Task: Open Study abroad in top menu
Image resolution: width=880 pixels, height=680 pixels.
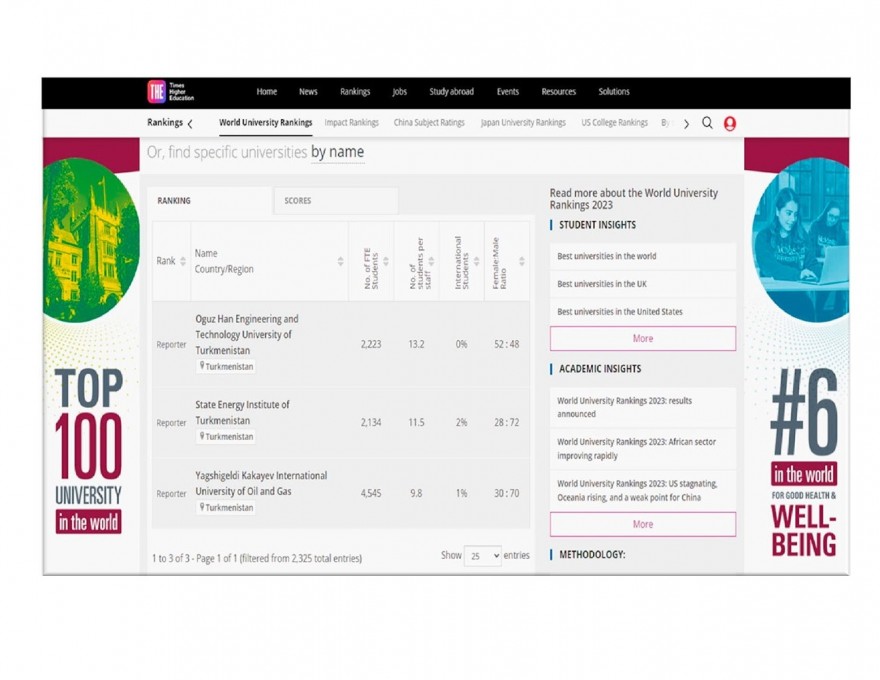Action: (x=451, y=92)
